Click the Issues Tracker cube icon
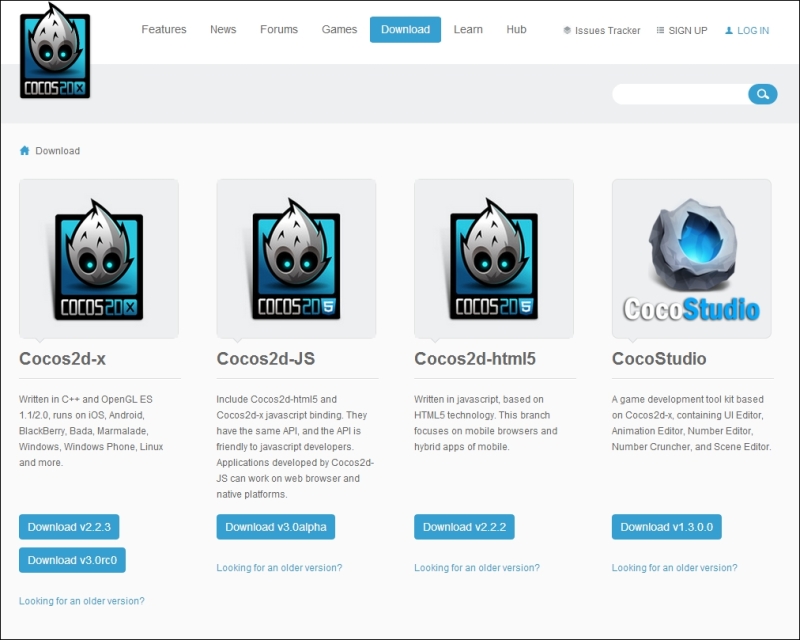Viewport: 800px width, 640px height. click(567, 30)
